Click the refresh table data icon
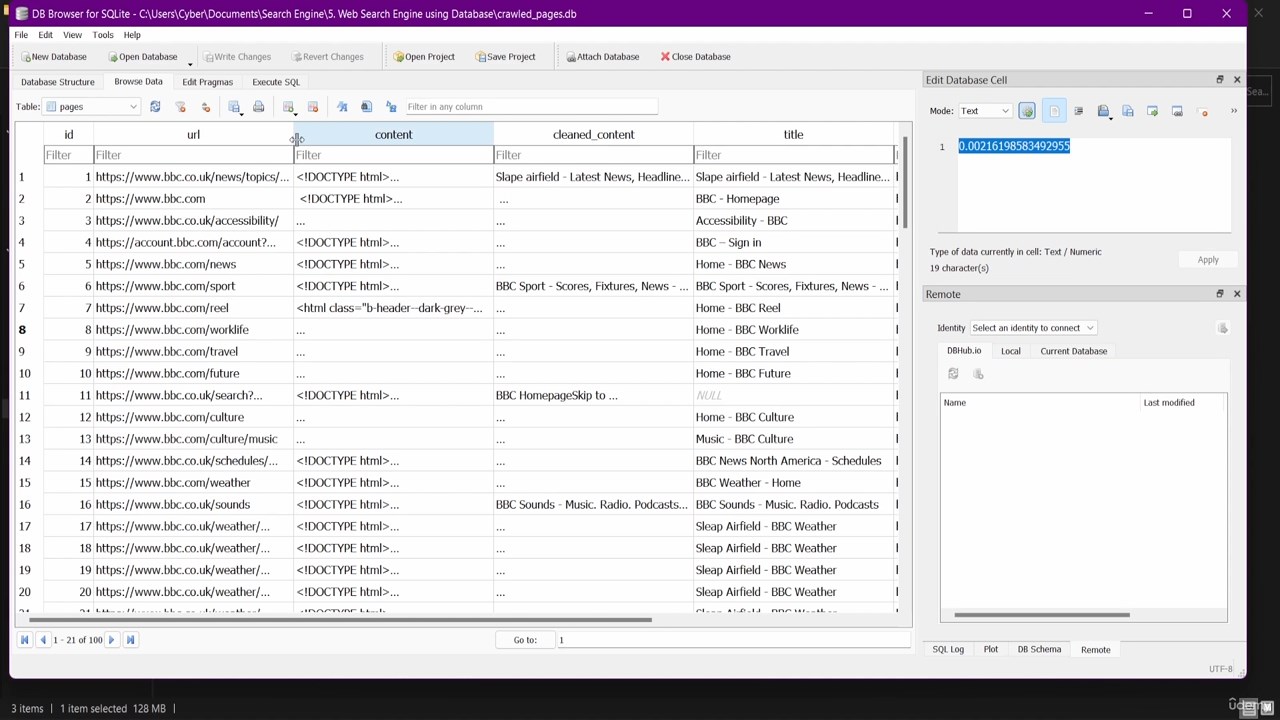This screenshot has height=720, width=1280. (x=155, y=107)
